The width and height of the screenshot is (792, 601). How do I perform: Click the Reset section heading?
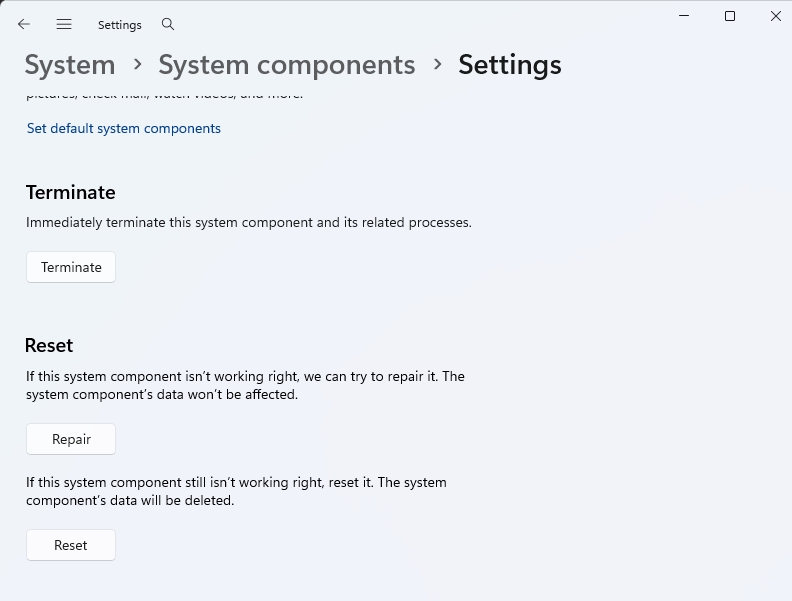pyautogui.click(x=49, y=345)
